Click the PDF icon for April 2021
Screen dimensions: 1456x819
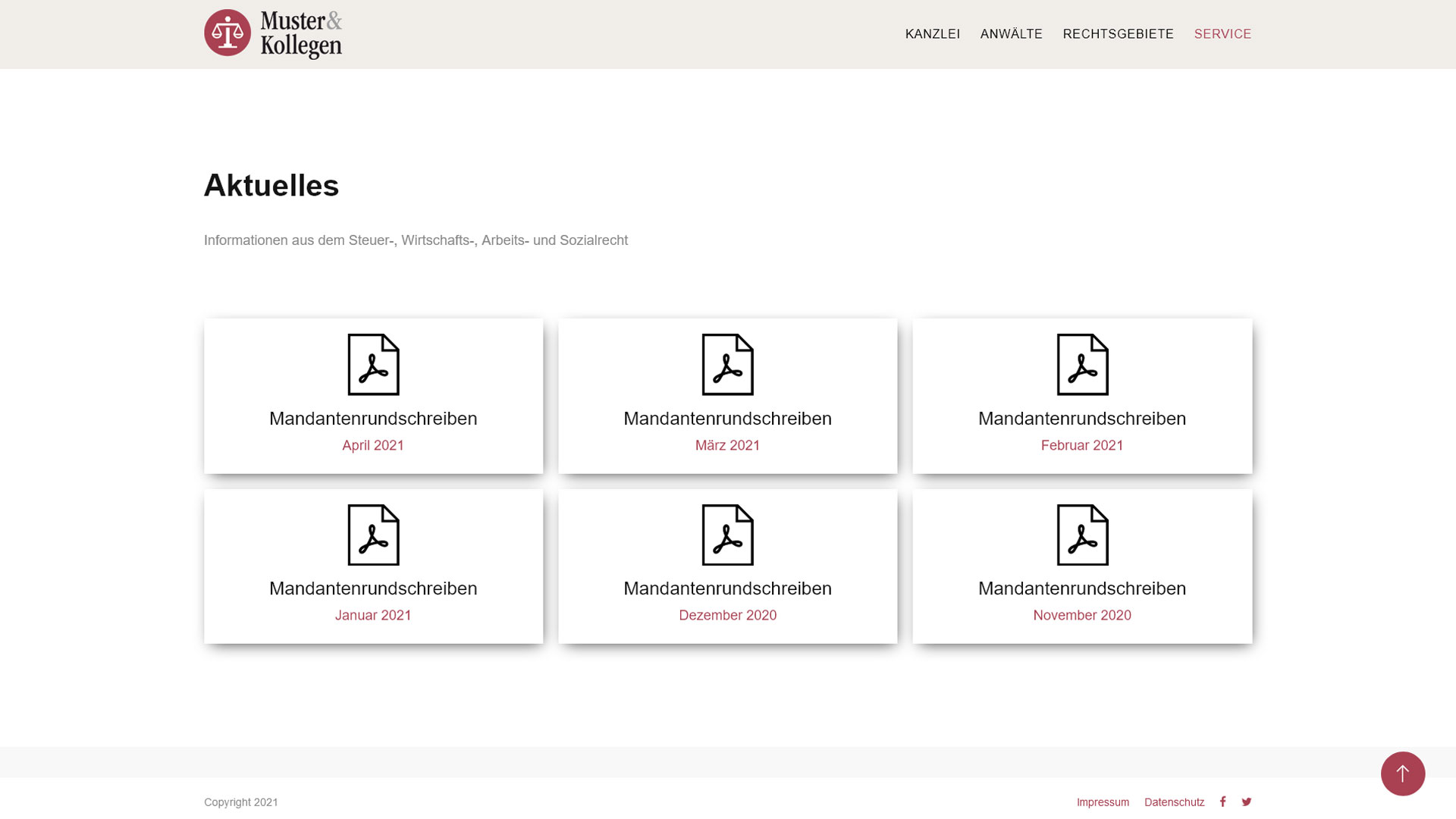pyautogui.click(x=373, y=365)
